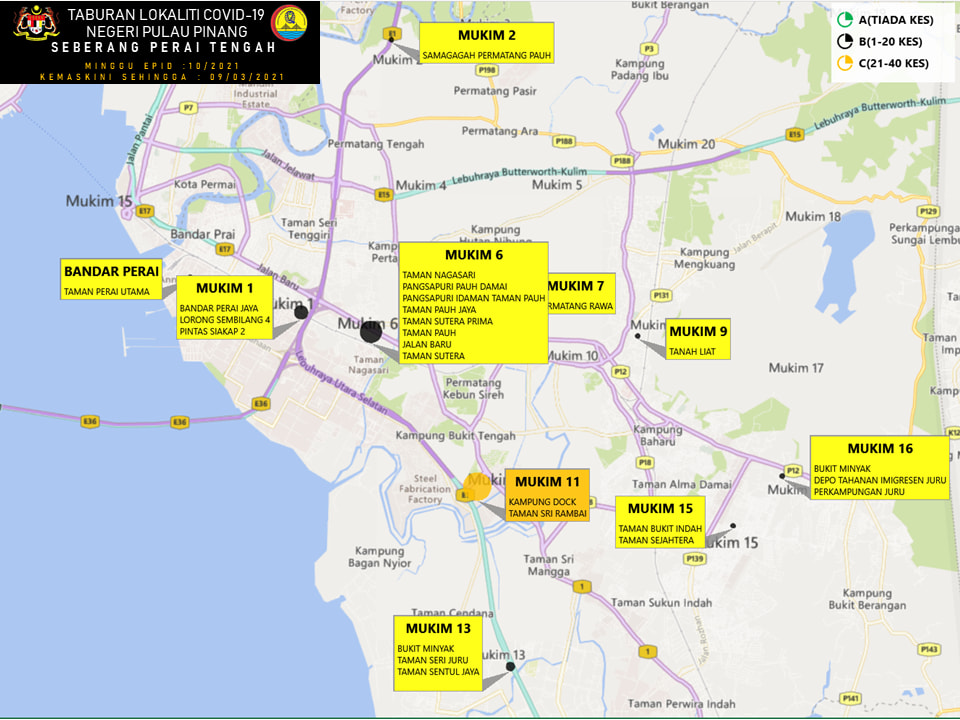Click the P3 road shield
The width and height of the screenshot is (960, 720).
pyautogui.click(x=648, y=48)
